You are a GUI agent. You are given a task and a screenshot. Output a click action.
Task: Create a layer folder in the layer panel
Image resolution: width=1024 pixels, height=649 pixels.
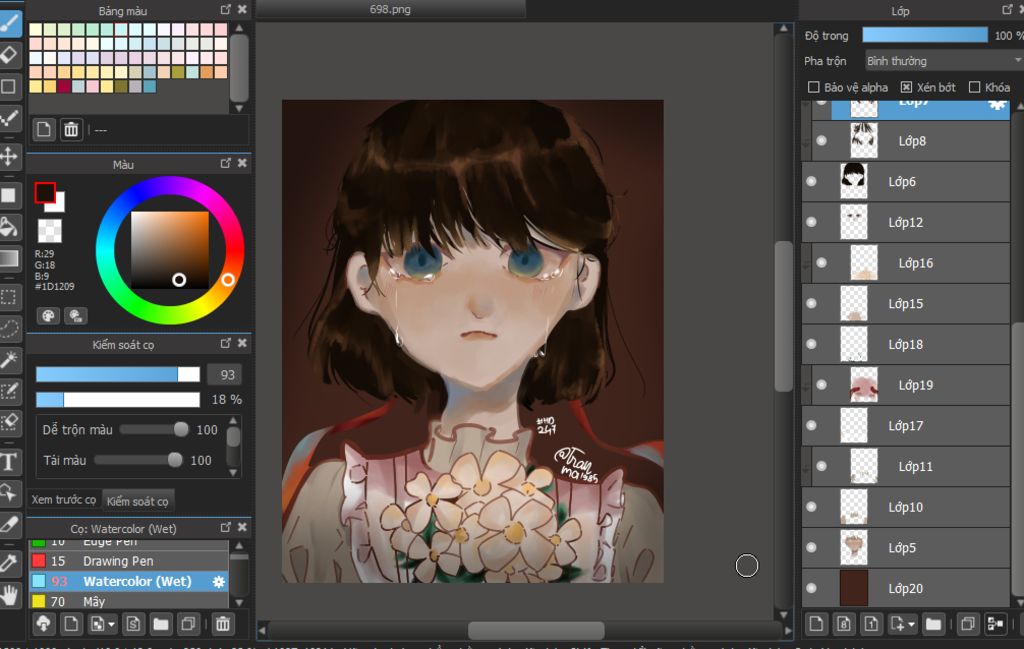tap(934, 624)
